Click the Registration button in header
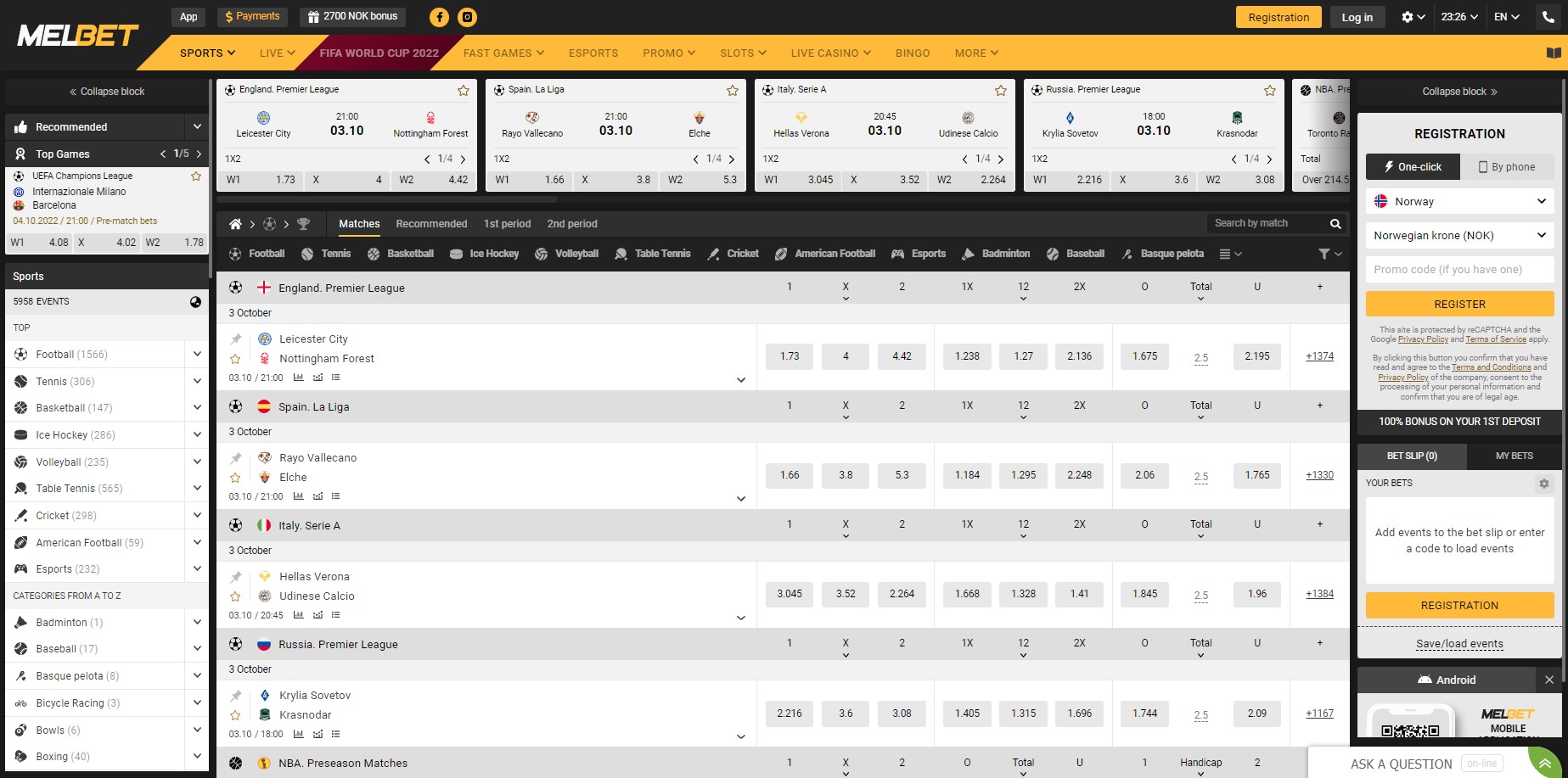1568x778 pixels. coord(1279,17)
